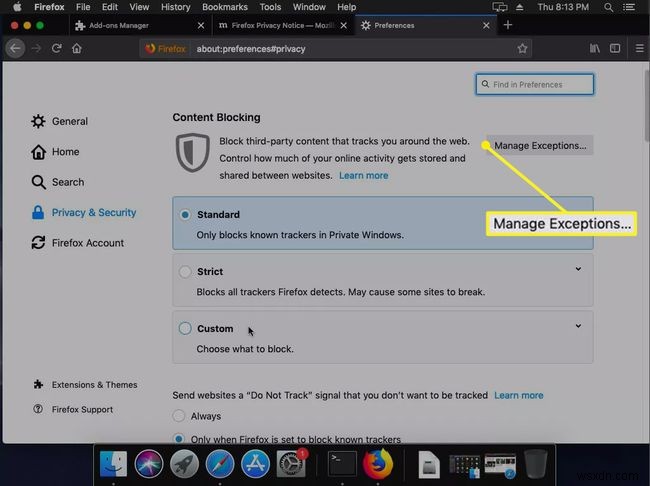Image resolution: width=650 pixels, height=486 pixels.
Task: Select the Custom content blocking option
Action: [185, 328]
